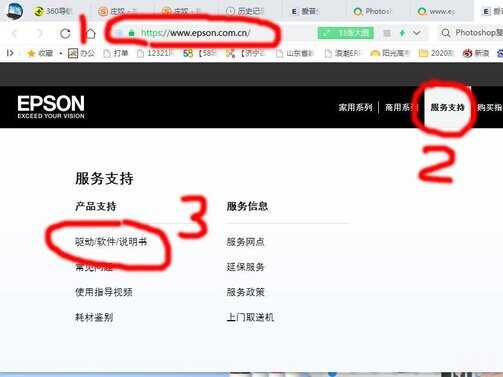The height and width of the screenshot is (377, 503).
Task: Click the 产品支持 heading
Action: pyautogui.click(x=96, y=206)
